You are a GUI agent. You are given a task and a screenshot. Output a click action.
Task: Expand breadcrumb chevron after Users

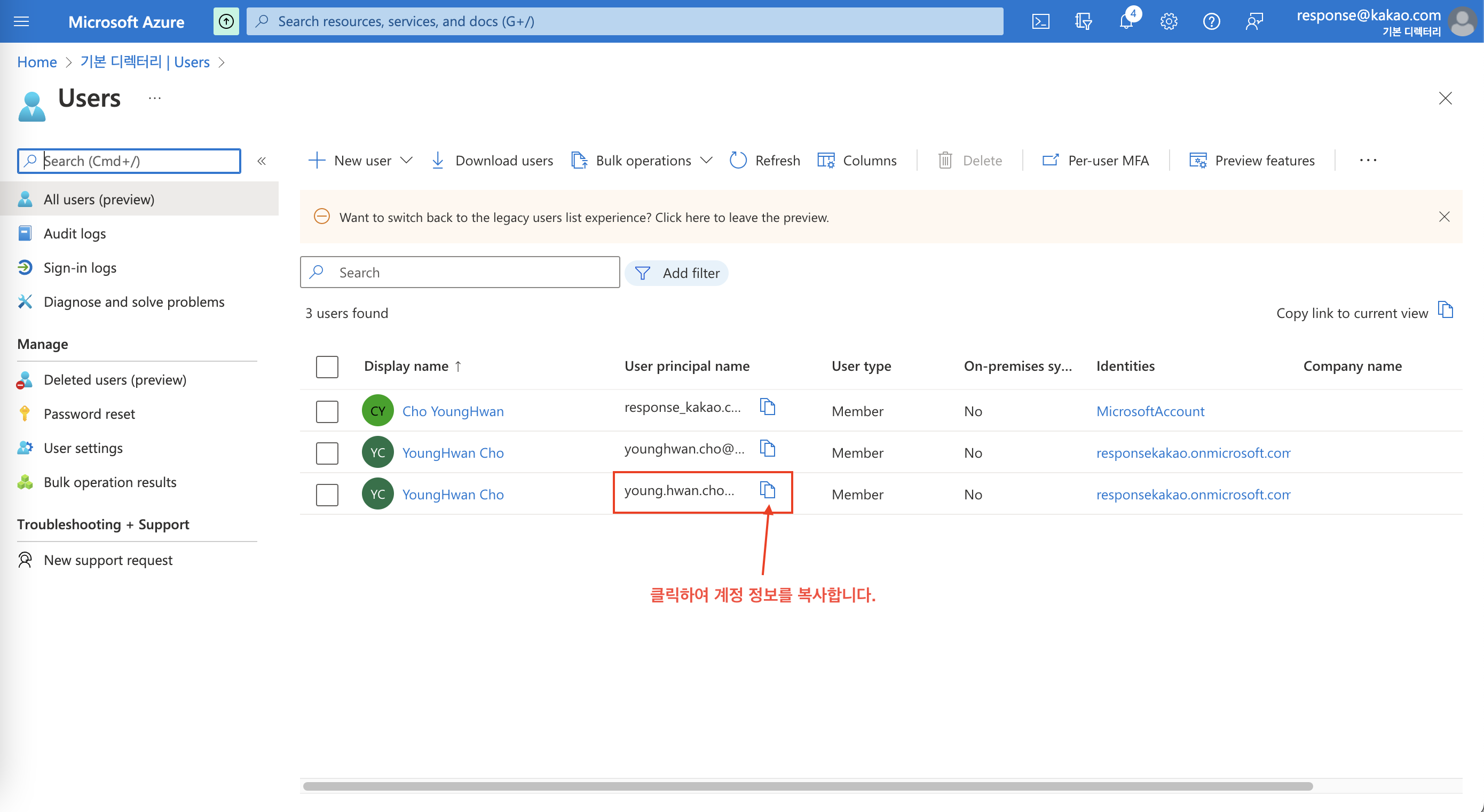pyautogui.click(x=222, y=62)
